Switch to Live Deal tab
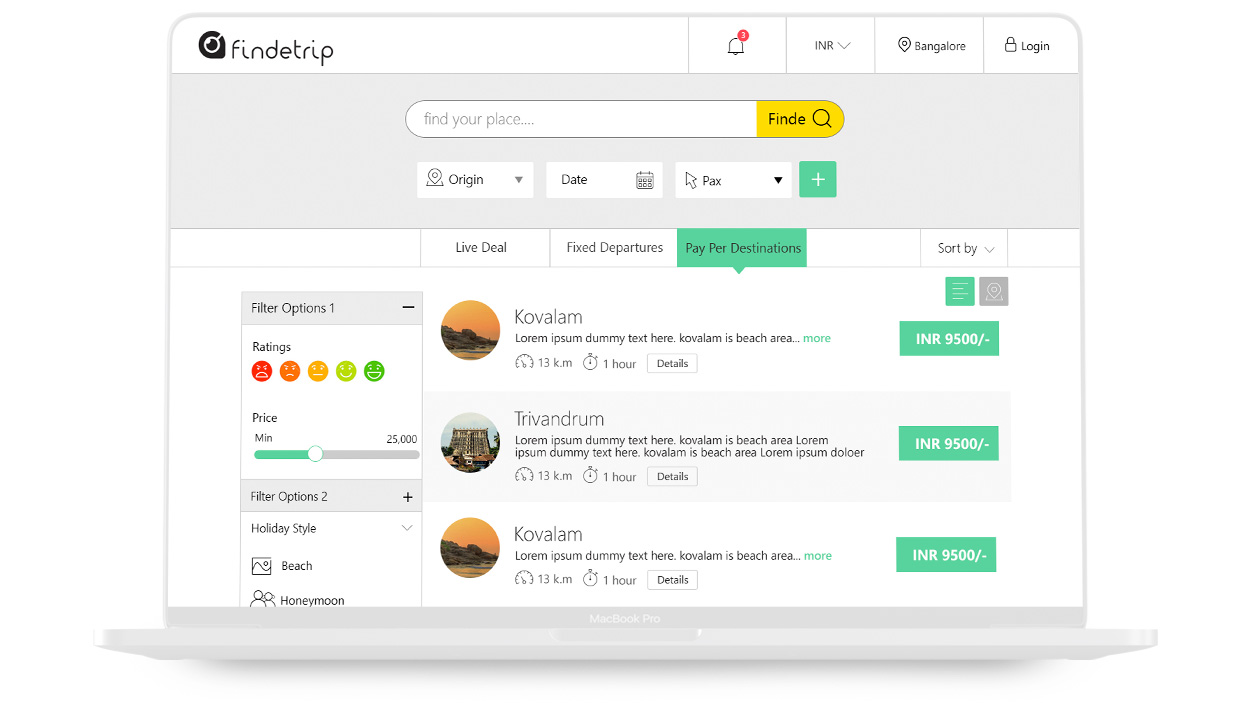 point(481,248)
